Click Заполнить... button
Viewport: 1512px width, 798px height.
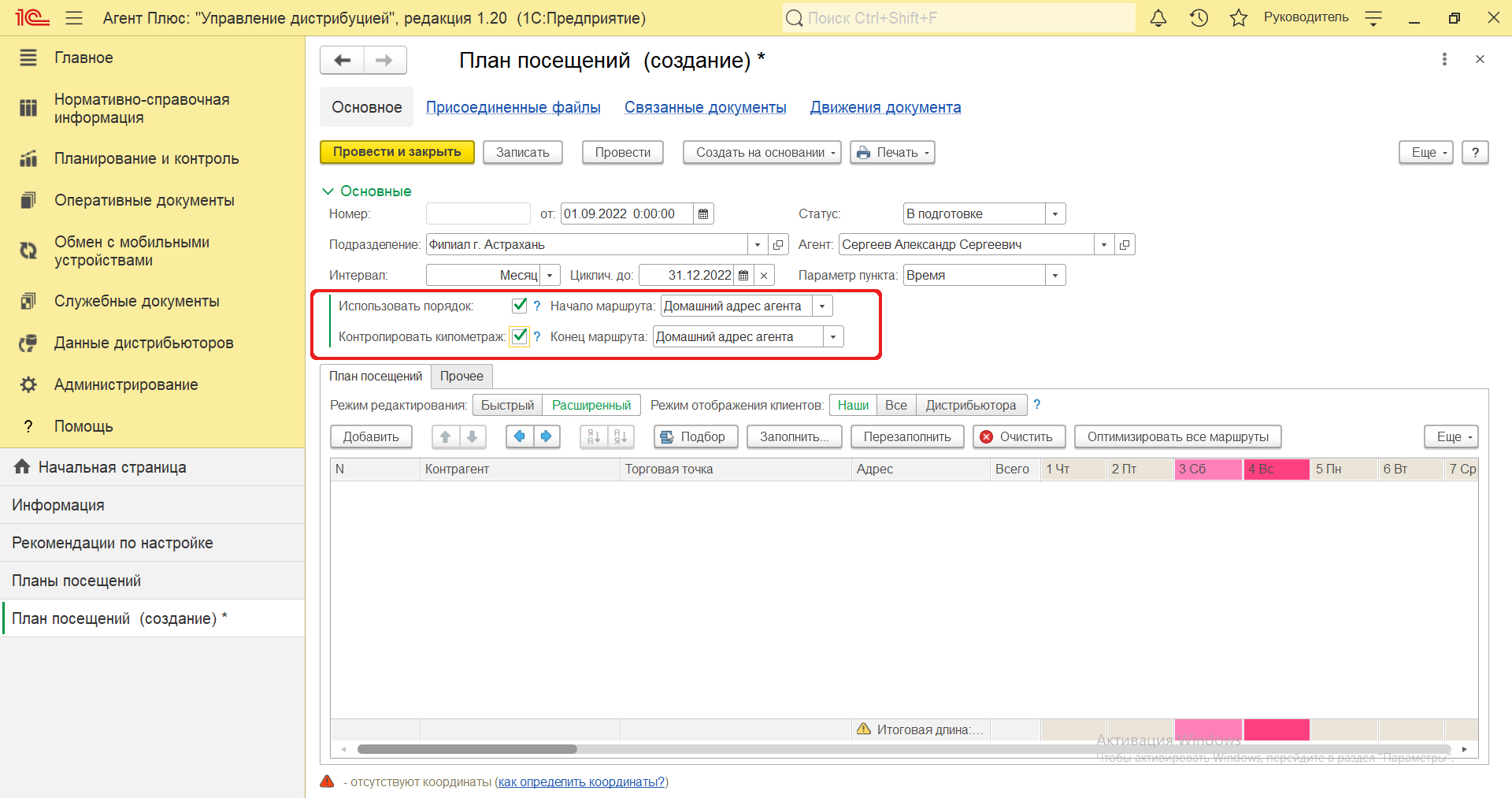coord(794,436)
